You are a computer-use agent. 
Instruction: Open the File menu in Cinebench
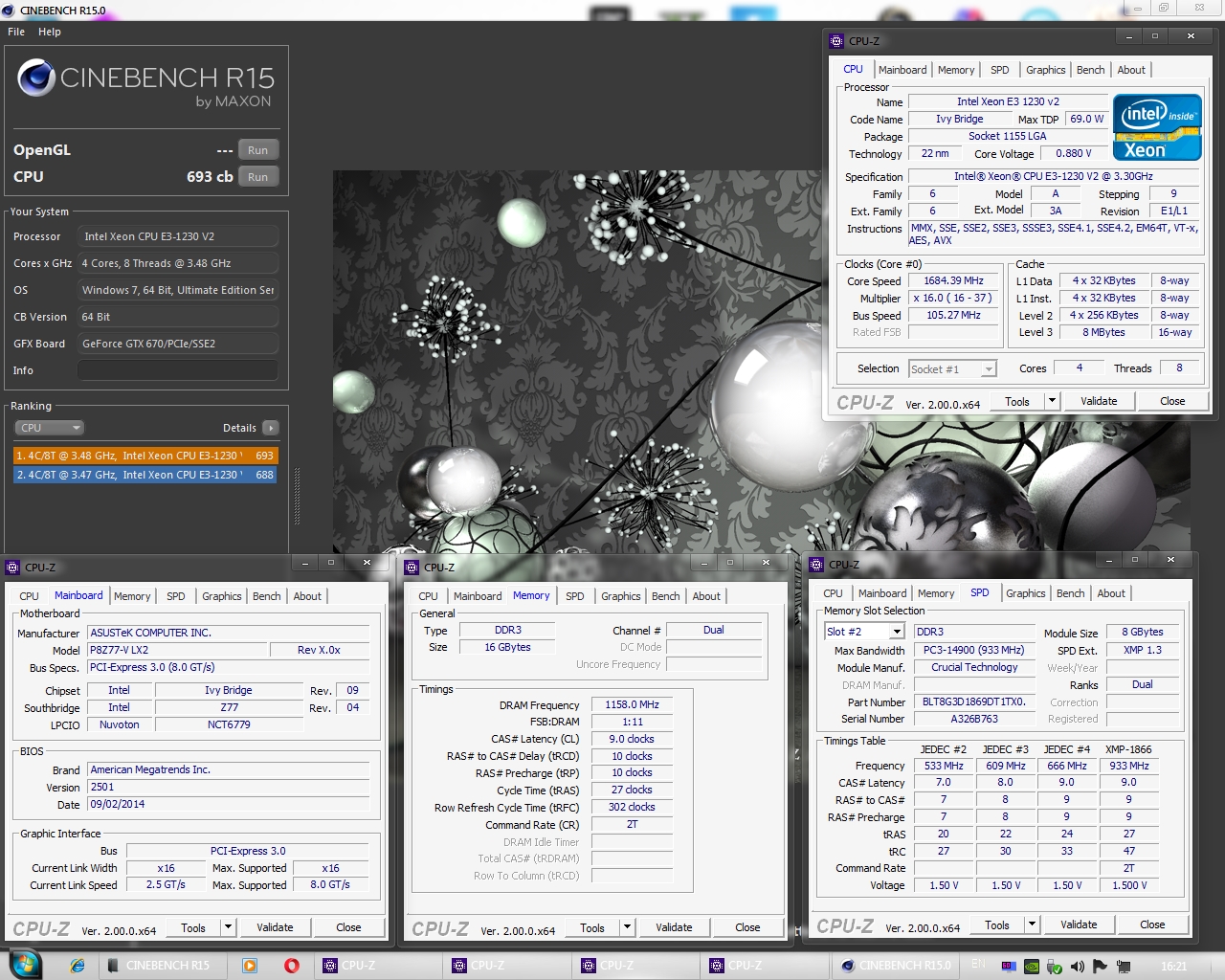click(x=16, y=32)
